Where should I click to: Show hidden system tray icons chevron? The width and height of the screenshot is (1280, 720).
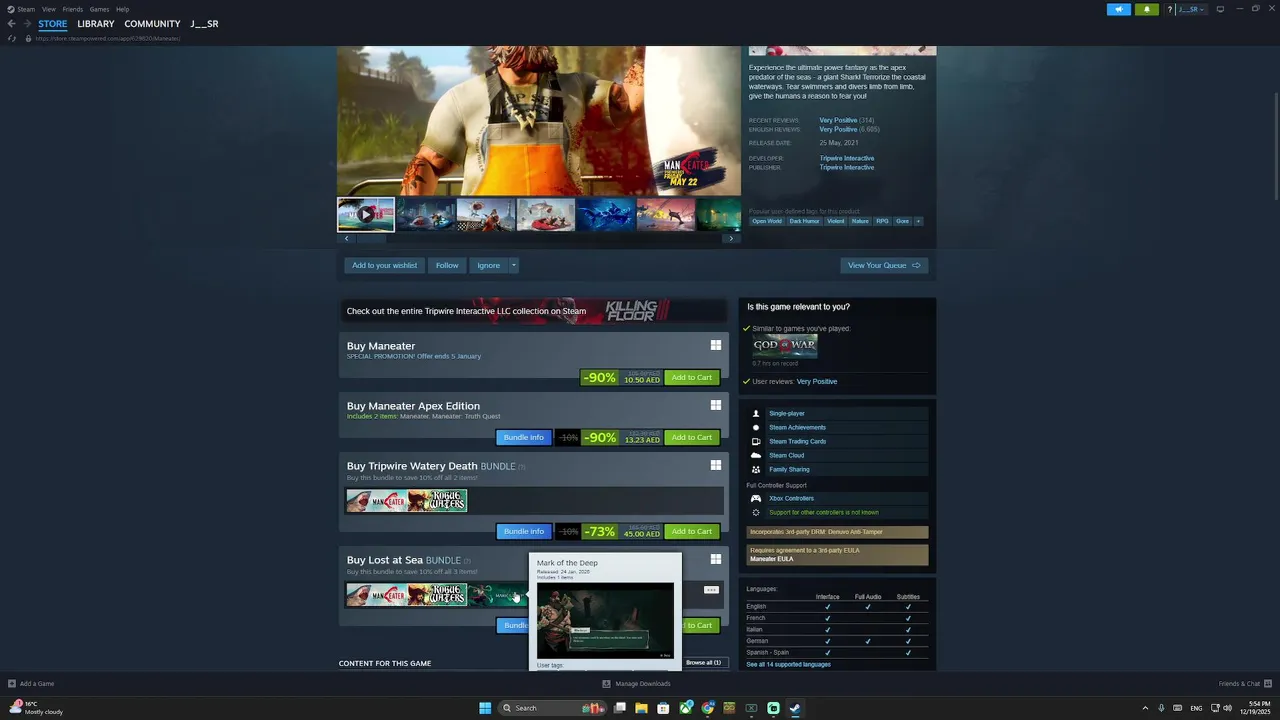(1145, 708)
